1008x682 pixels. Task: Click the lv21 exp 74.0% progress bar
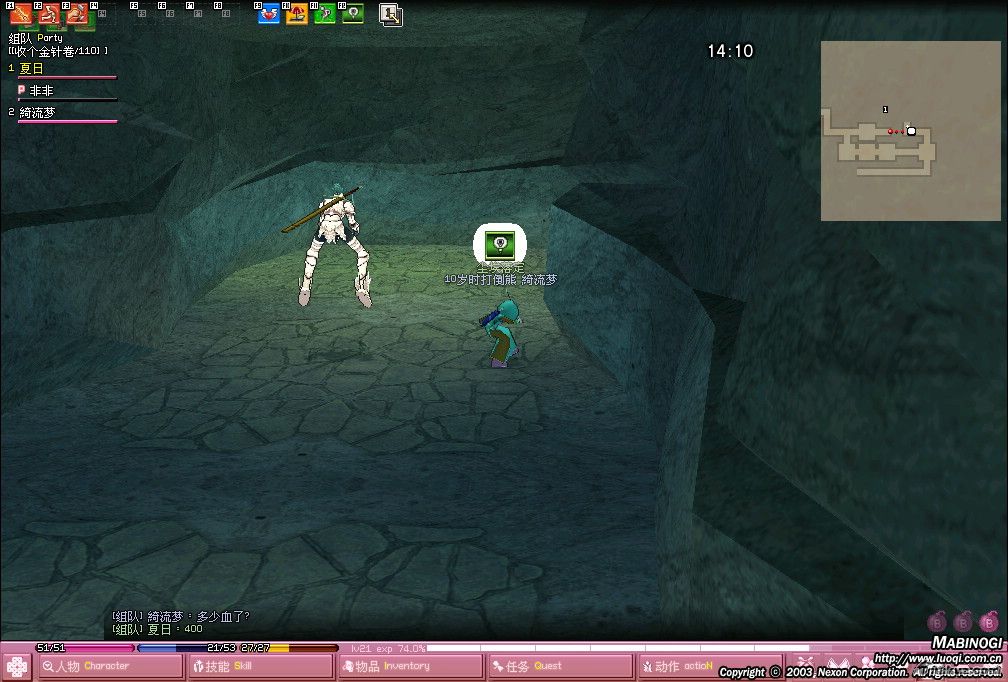[617, 649]
